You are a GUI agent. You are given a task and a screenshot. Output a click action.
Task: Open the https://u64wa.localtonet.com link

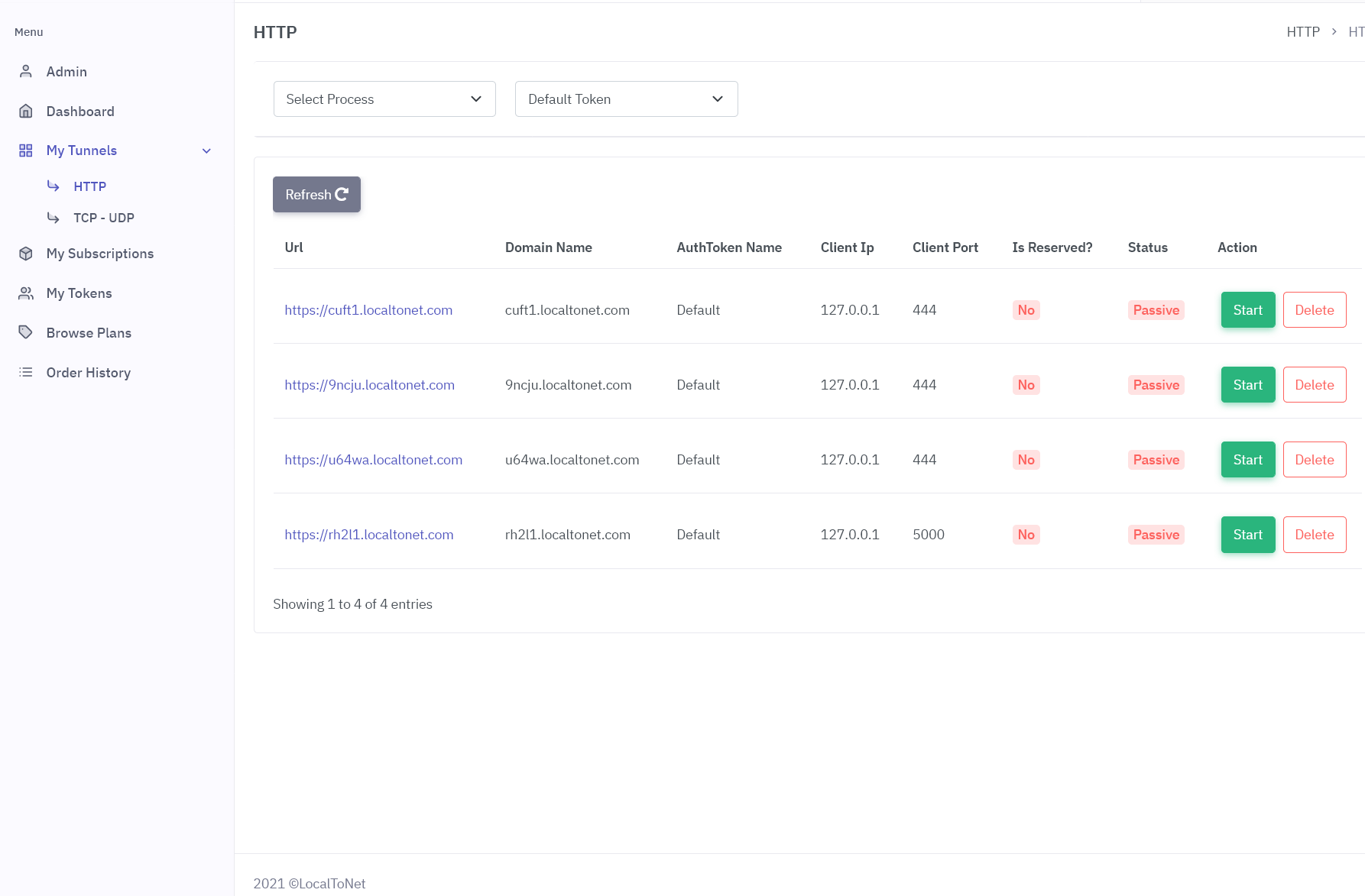[x=374, y=460]
